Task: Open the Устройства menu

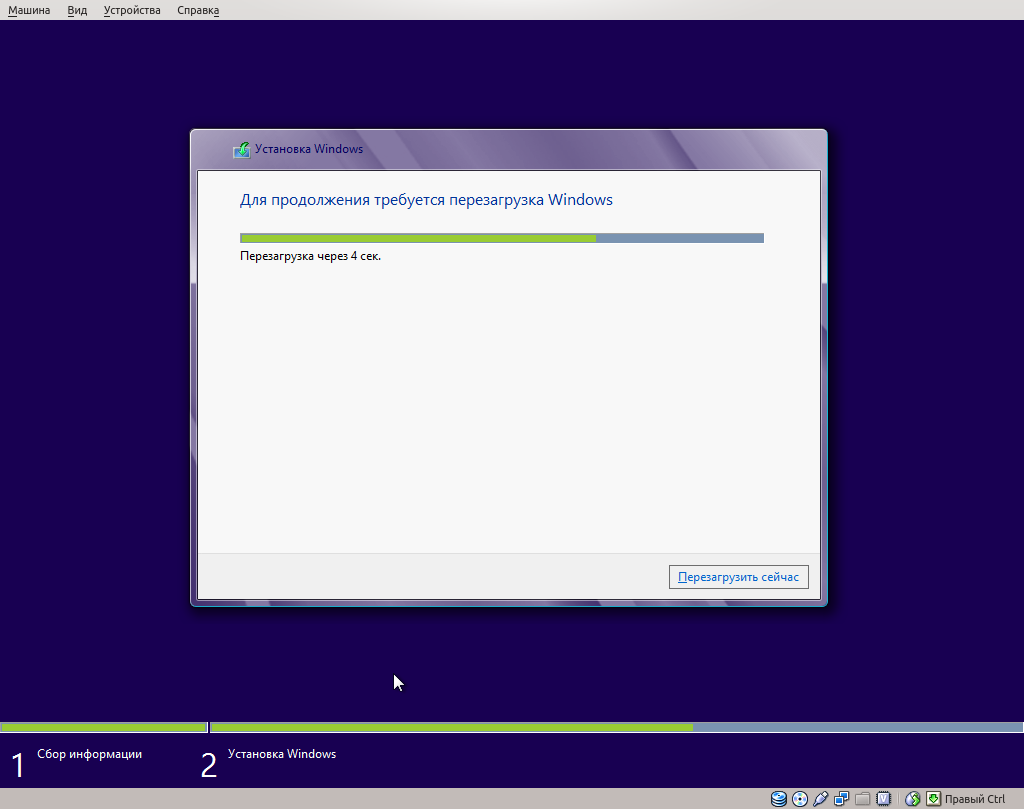Action: point(131,9)
